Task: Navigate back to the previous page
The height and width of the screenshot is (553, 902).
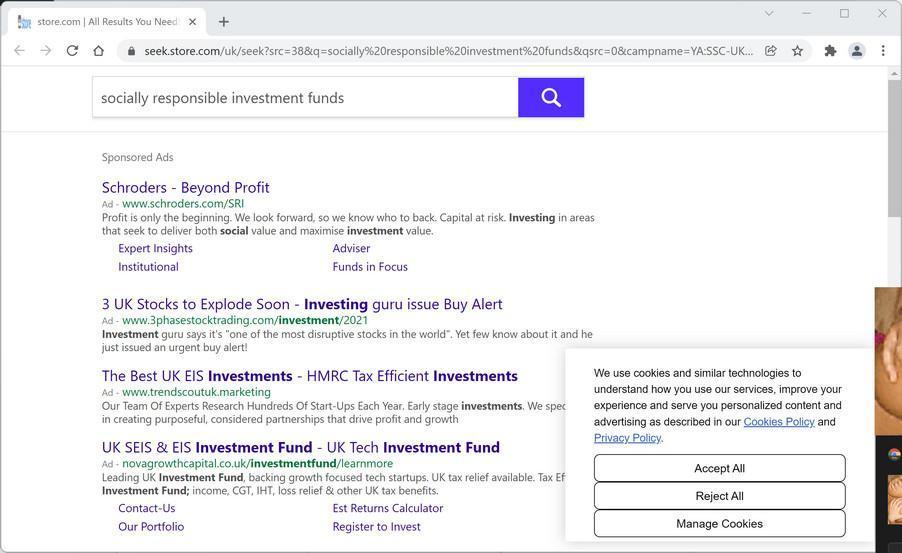Action: pyautogui.click(x=19, y=51)
